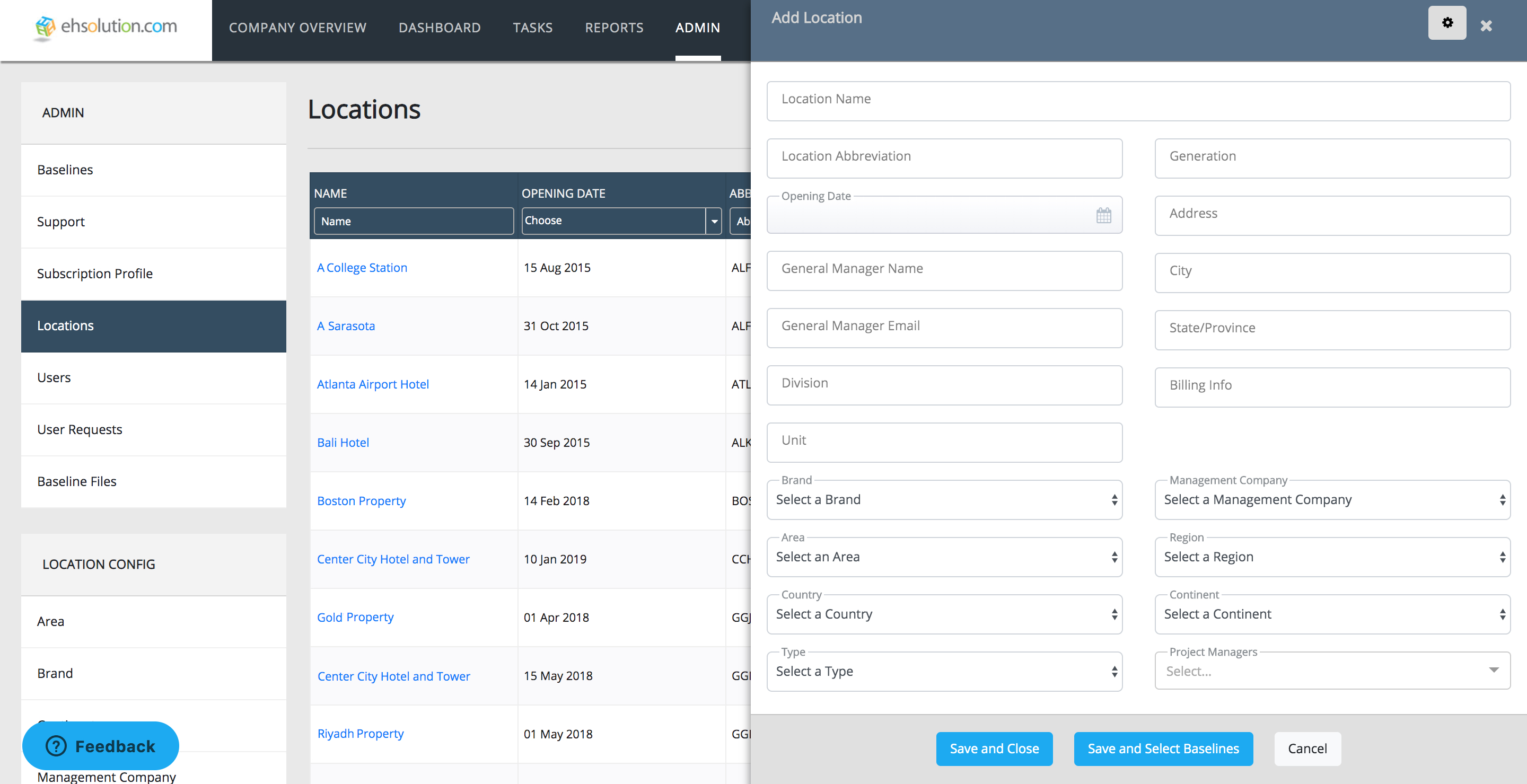
Task: Select the Admin tab
Action: pyautogui.click(x=698, y=28)
